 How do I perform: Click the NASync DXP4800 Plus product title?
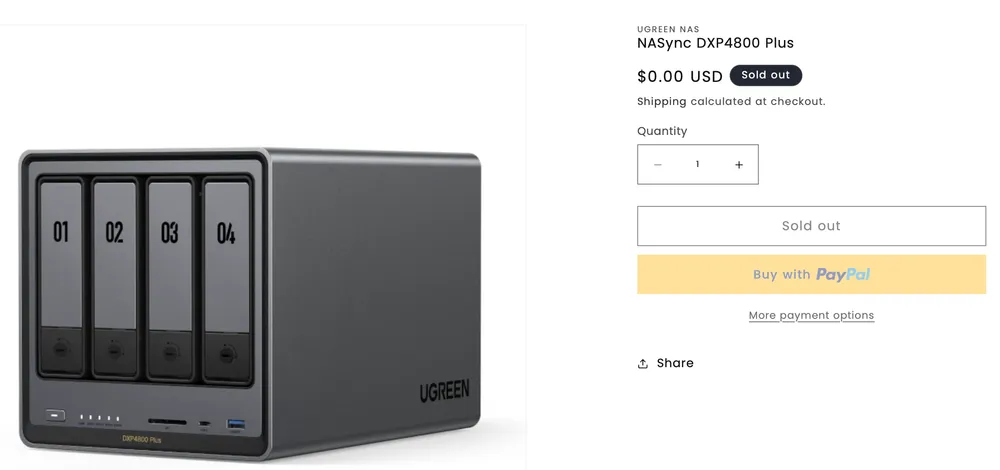coord(715,43)
